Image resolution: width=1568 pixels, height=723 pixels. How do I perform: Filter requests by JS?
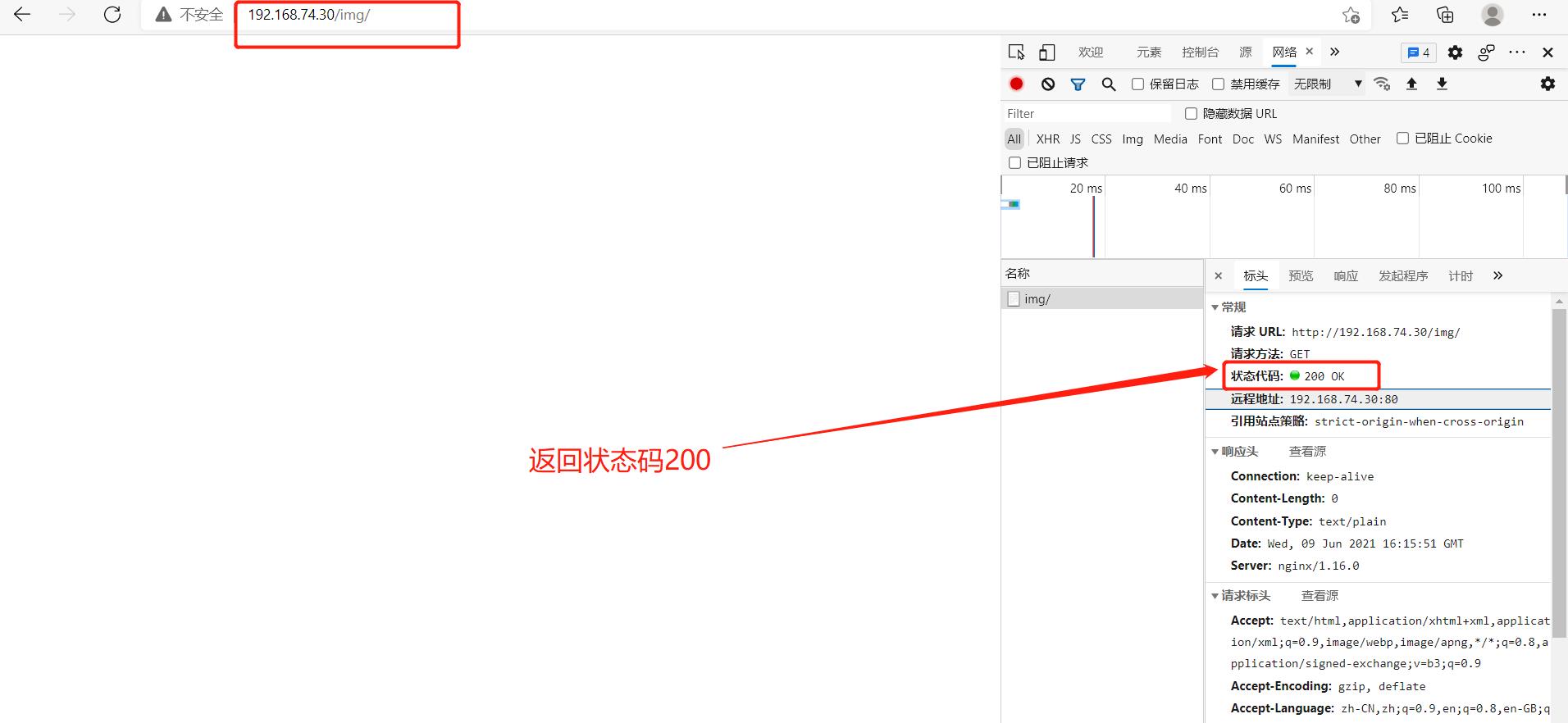tap(1075, 139)
